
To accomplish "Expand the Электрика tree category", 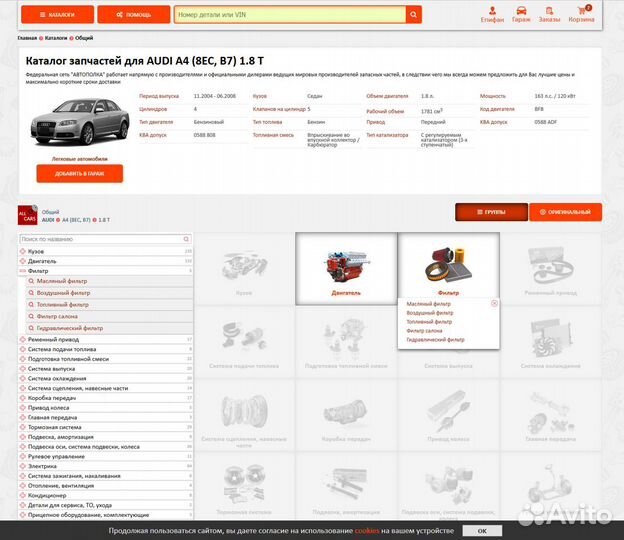I will 23,466.
